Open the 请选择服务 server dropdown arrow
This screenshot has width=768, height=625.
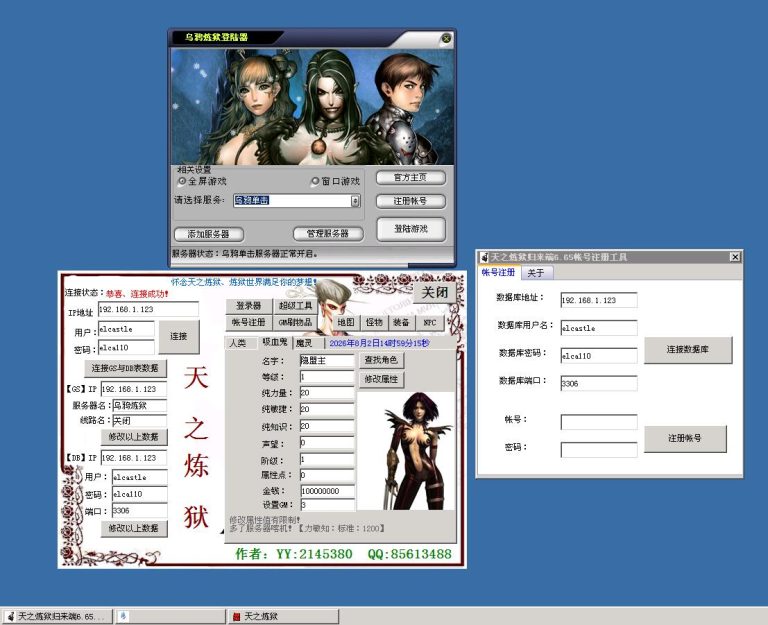[355, 200]
